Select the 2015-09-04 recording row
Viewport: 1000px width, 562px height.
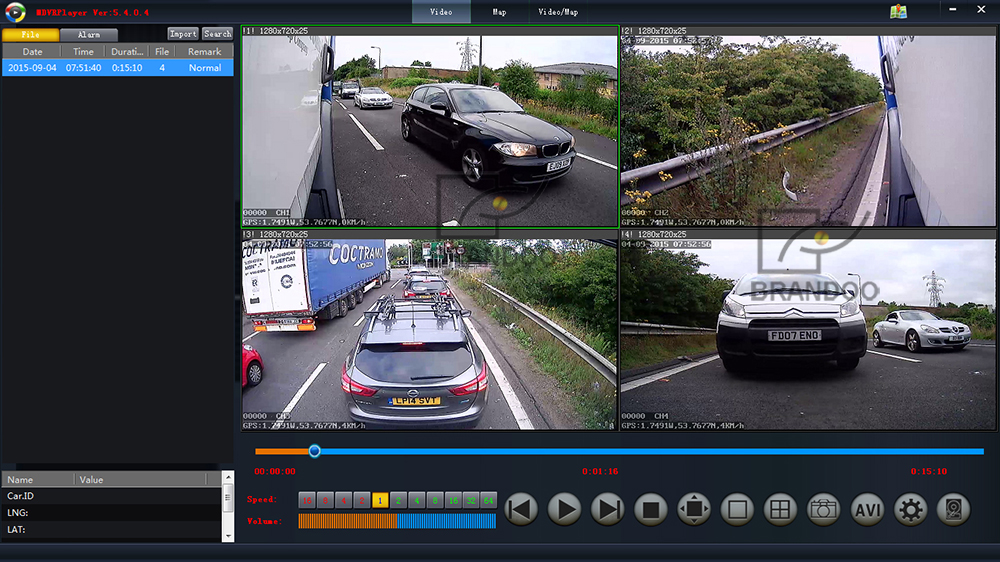coord(117,68)
